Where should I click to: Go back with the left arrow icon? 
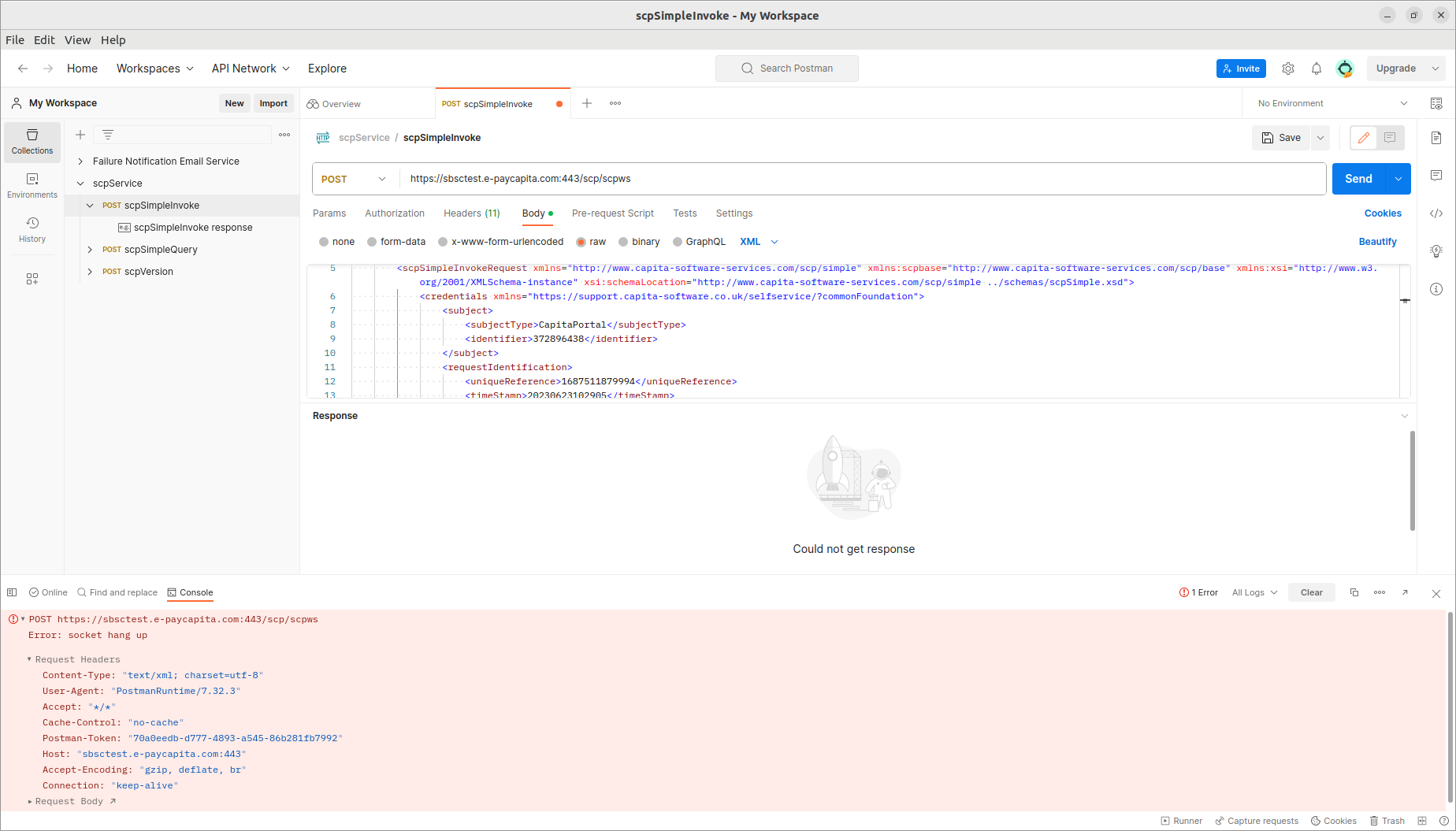[23, 69]
